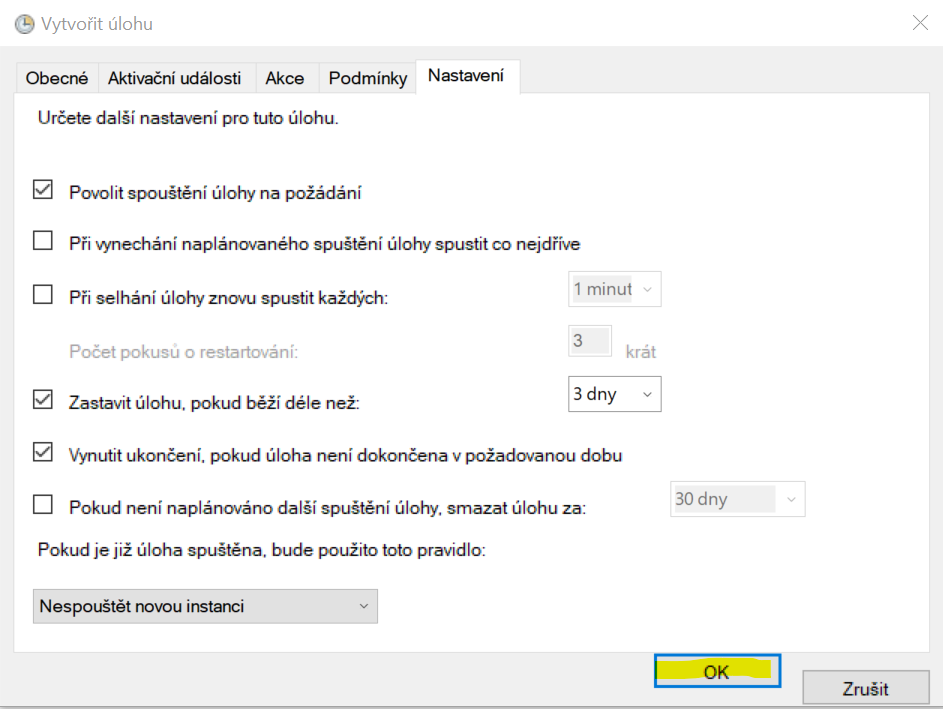
Task: Toggle the Vynutit ukončení checkbox
Action: click(x=43, y=453)
